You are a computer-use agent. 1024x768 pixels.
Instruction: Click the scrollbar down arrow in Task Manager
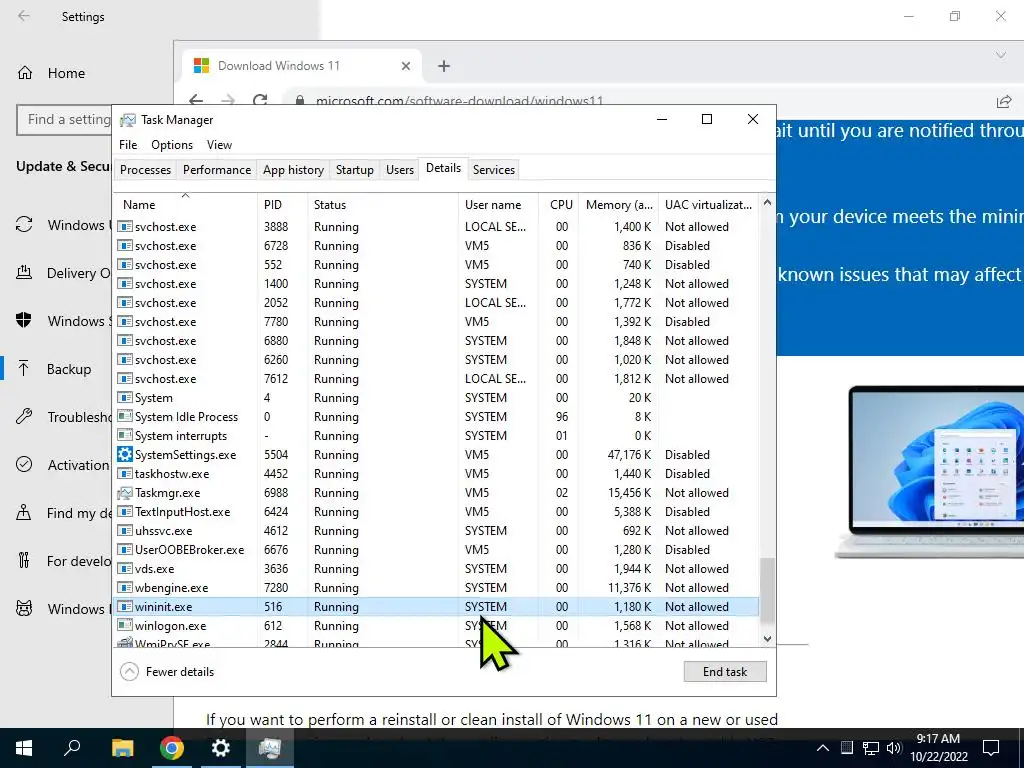tap(767, 639)
